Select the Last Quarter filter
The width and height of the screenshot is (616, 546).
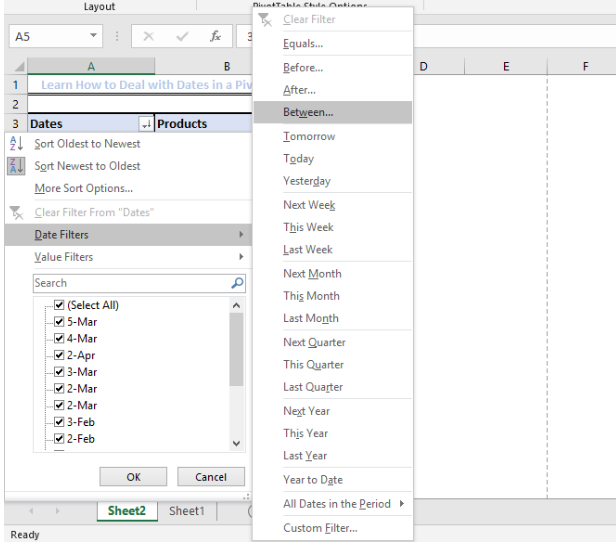333,387
